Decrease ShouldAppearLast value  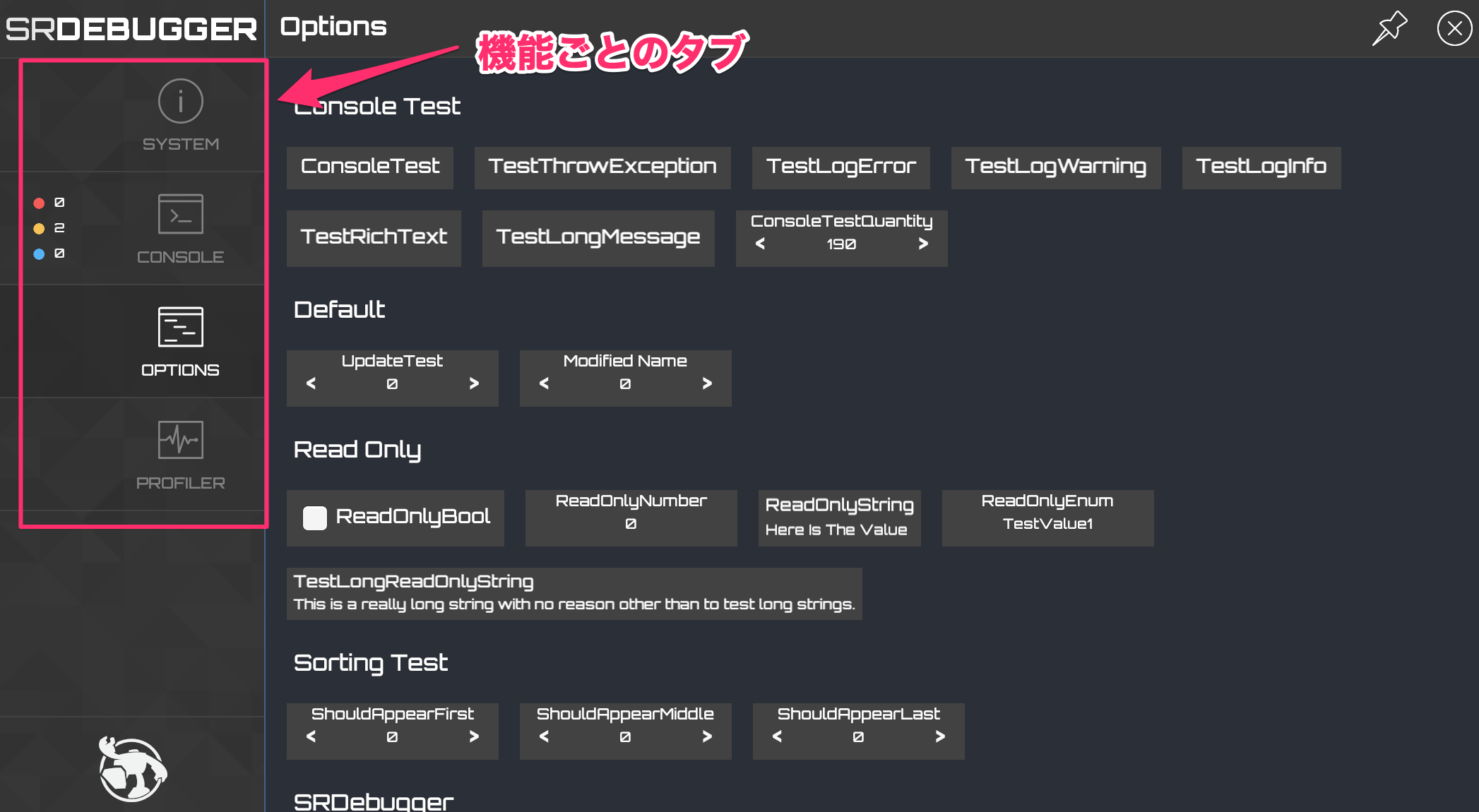777,736
